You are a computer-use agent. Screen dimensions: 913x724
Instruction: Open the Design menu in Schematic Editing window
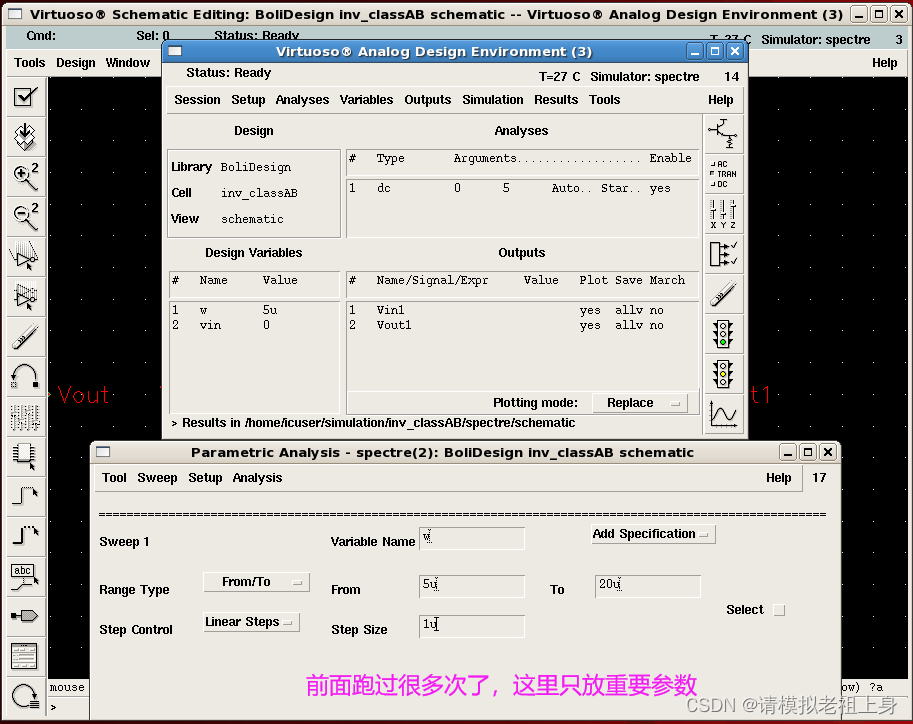(x=76, y=62)
